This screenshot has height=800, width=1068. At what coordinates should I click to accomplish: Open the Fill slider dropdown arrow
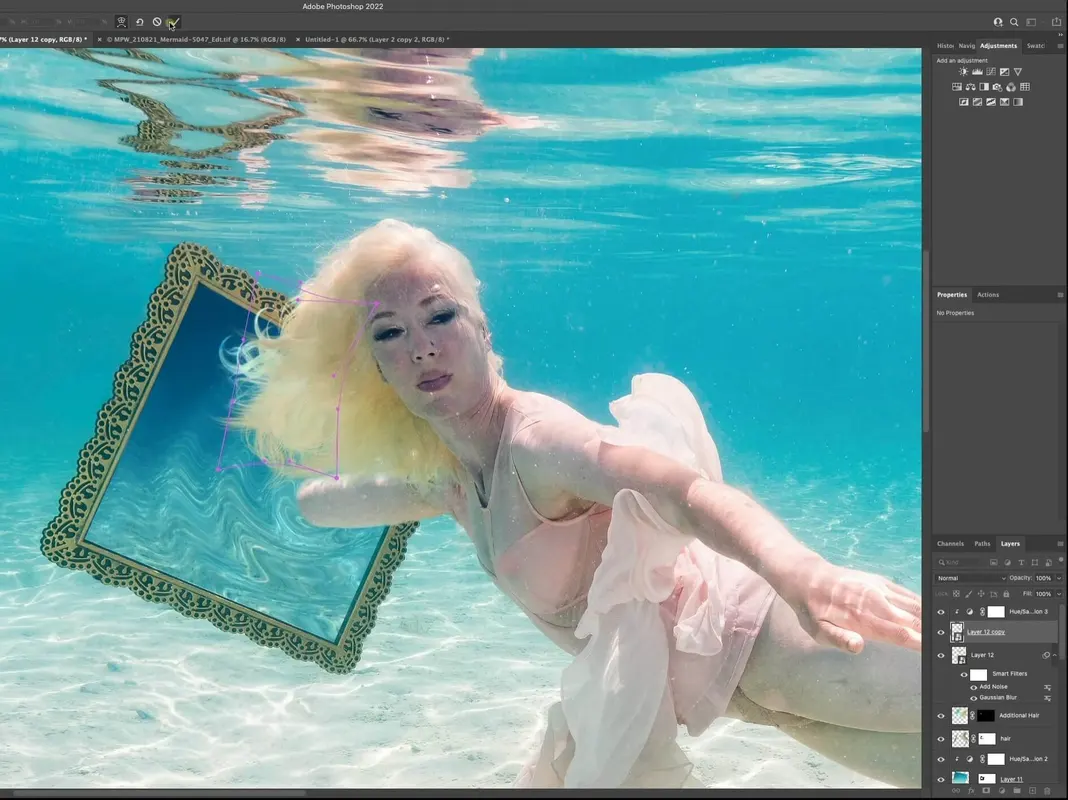(1058, 594)
